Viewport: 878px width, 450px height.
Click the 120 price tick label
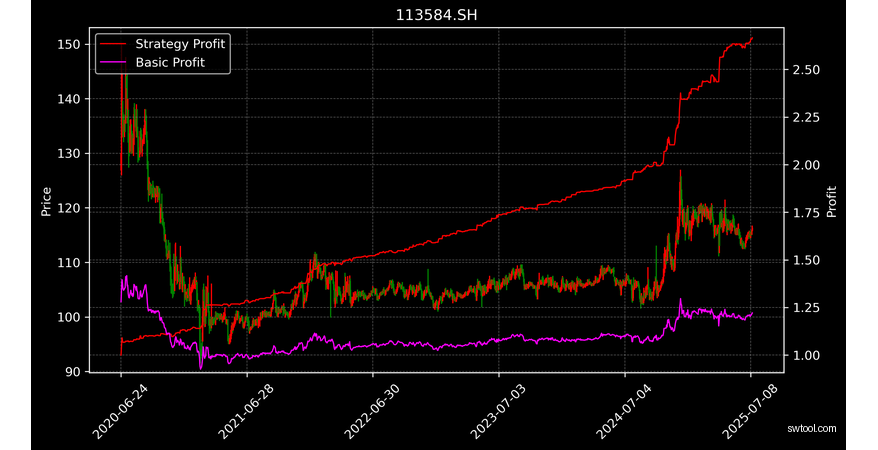(x=67, y=208)
